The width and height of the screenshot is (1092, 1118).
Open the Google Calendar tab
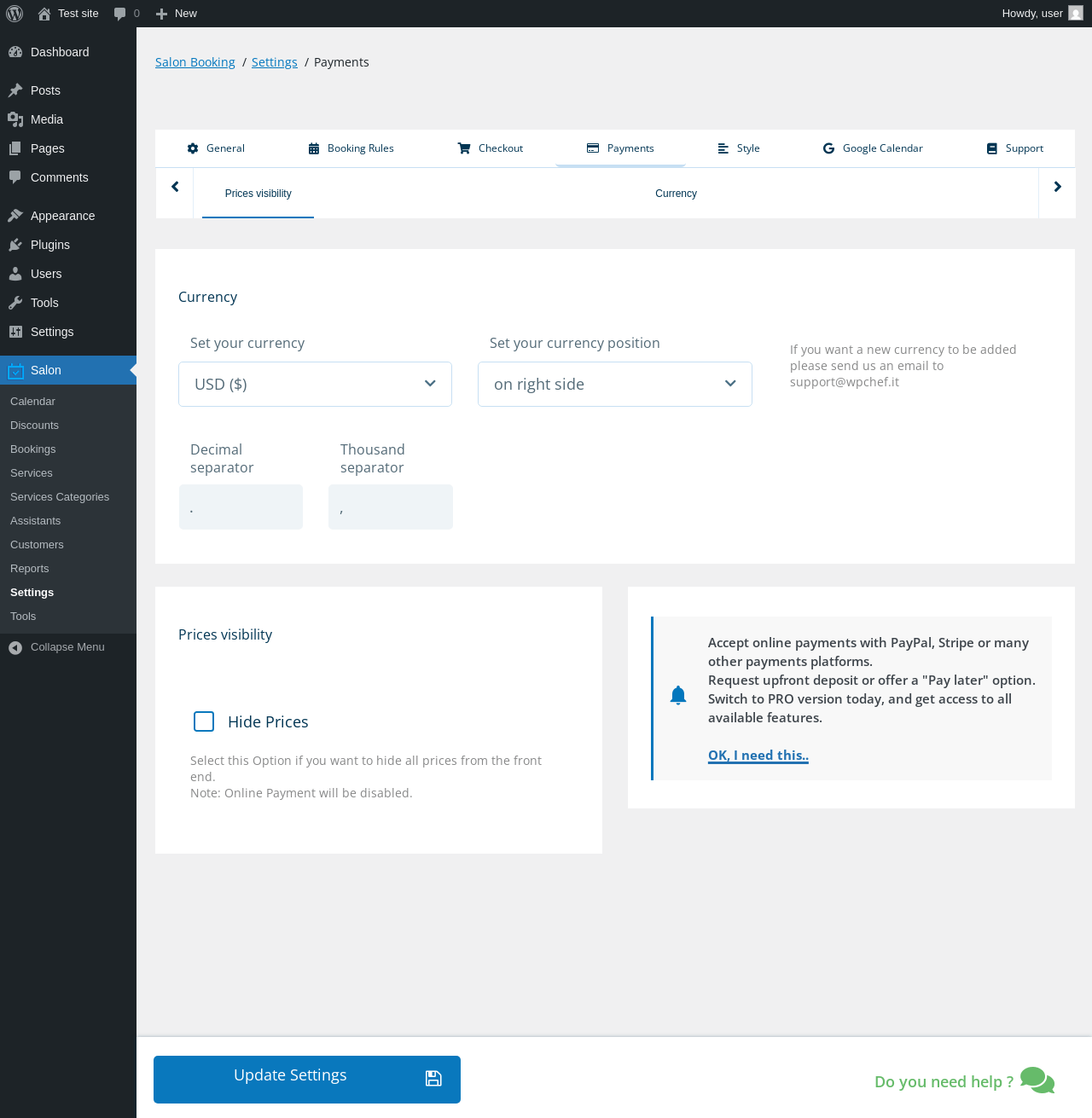[873, 148]
